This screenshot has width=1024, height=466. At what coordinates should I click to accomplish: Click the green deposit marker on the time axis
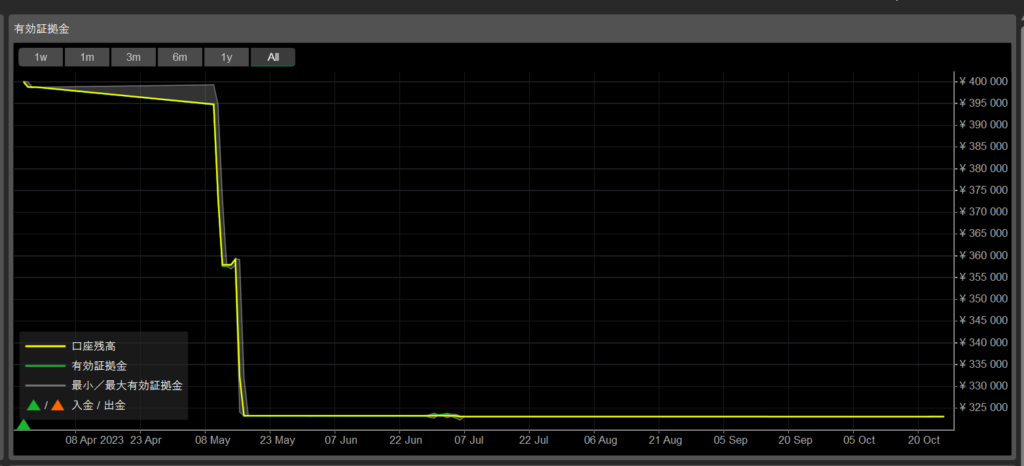click(x=23, y=425)
